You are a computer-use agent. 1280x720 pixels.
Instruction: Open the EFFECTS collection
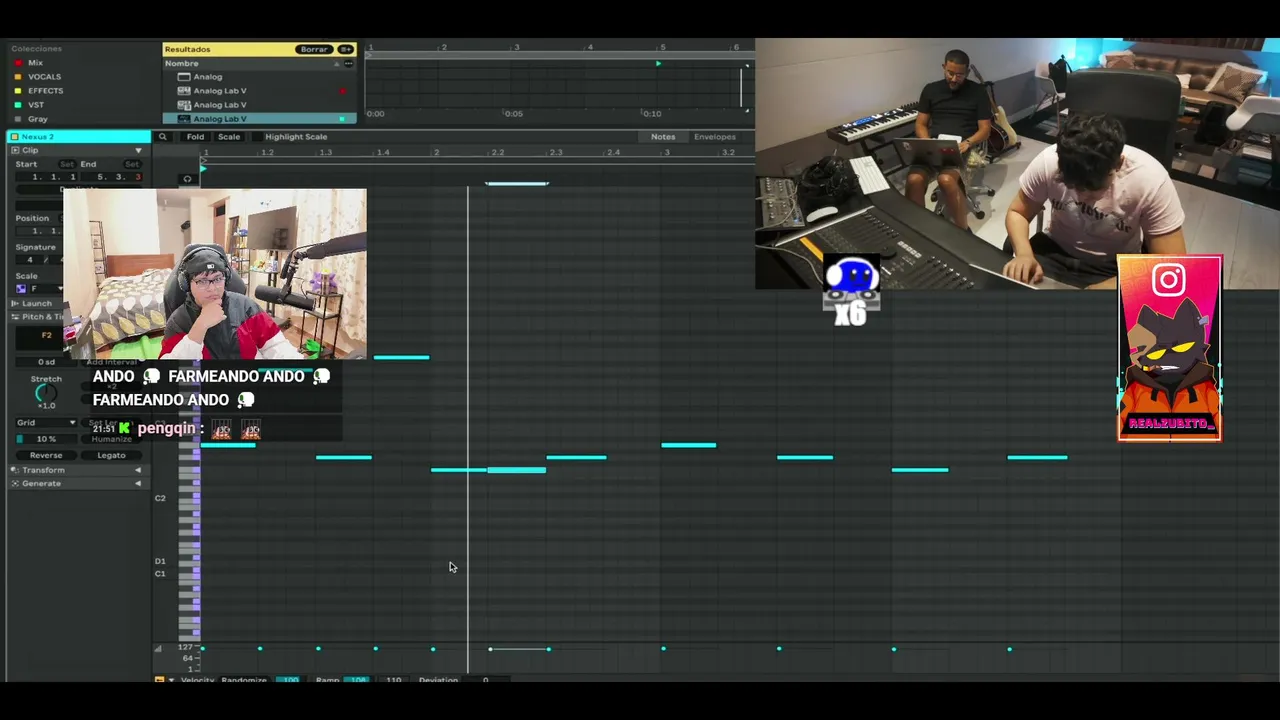point(45,90)
